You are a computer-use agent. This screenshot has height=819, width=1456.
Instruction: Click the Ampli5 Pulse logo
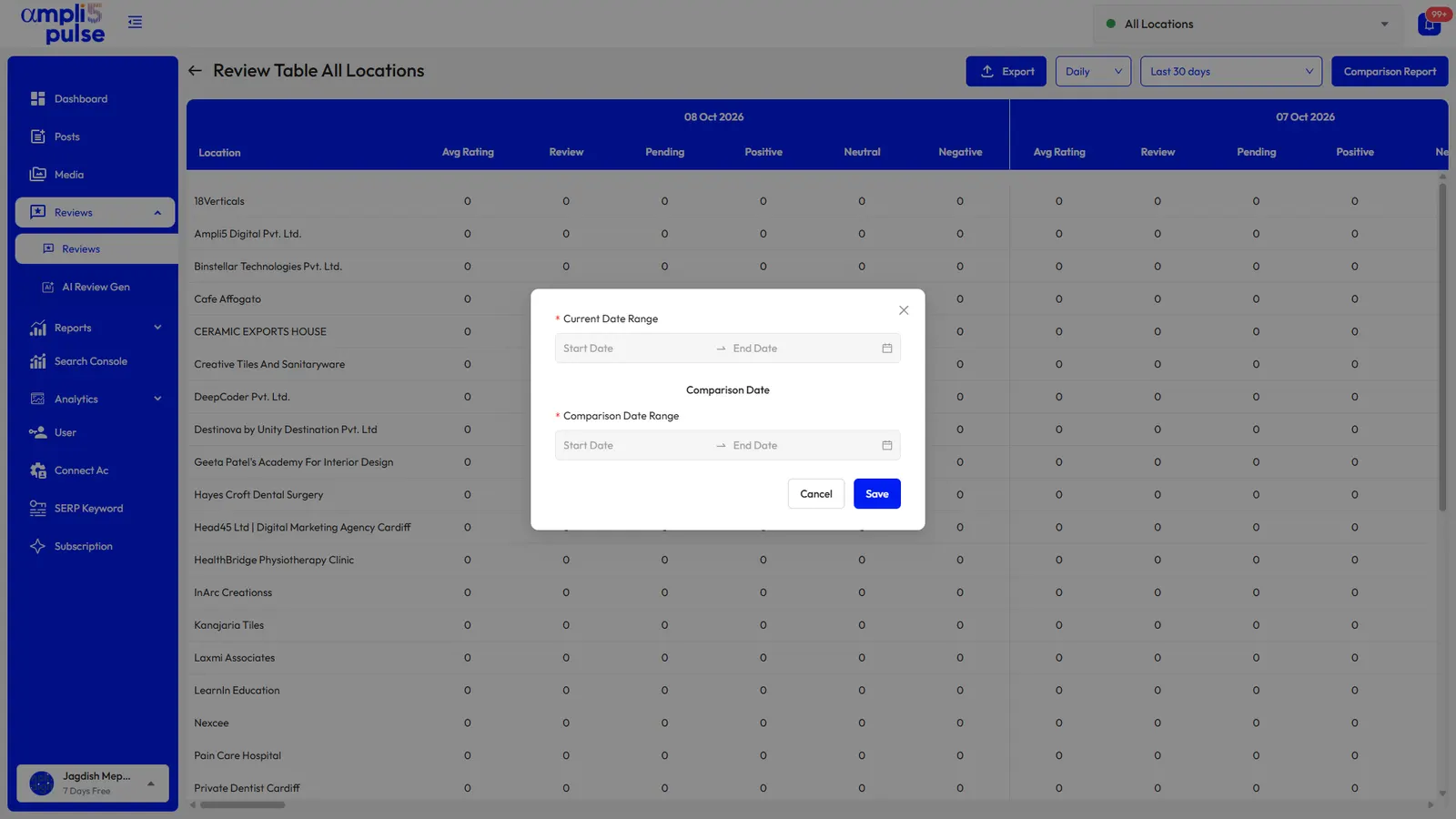[x=63, y=24]
